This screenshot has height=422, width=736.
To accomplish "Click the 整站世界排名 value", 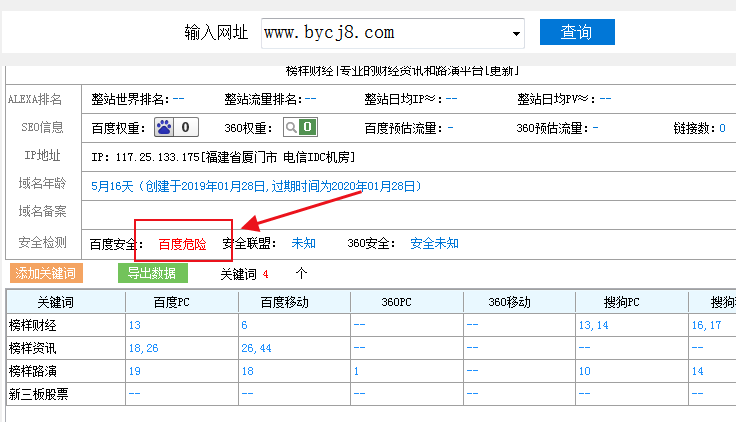I will point(178,99).
